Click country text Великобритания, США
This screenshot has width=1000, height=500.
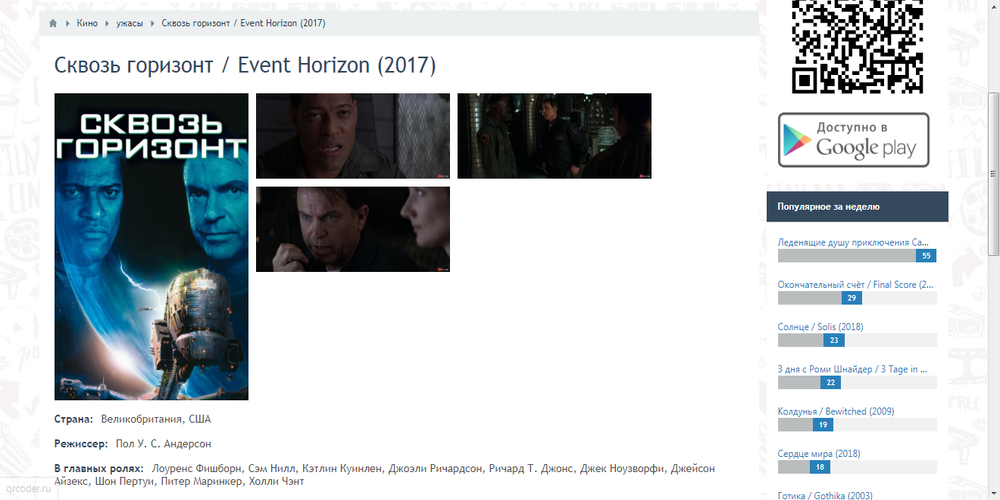[156, 419]
